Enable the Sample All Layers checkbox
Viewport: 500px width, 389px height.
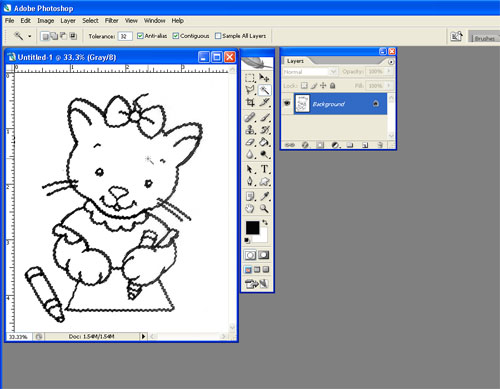(218, 36)
